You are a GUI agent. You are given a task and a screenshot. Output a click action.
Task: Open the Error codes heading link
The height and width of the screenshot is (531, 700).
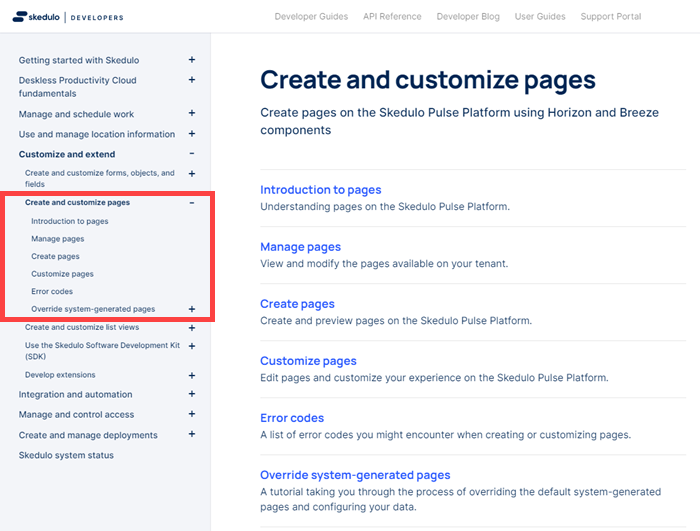pos(292,418)
